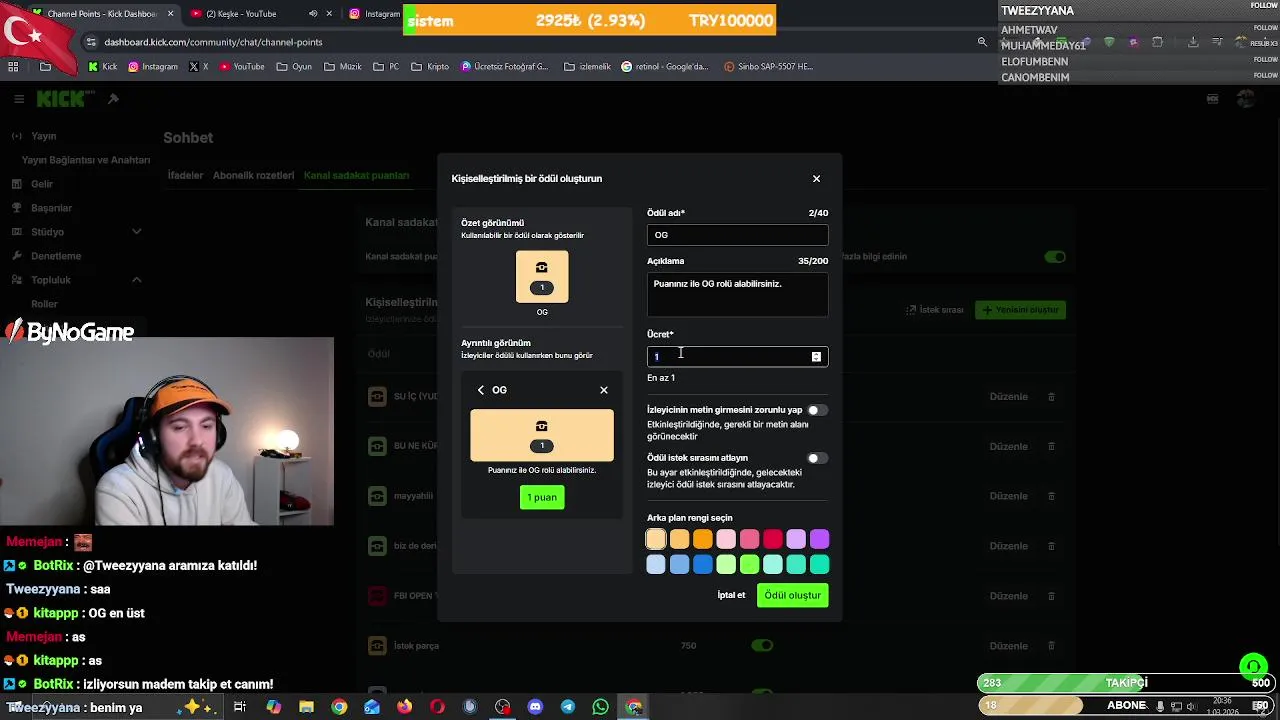
Task: Open the izlemelik bookmarks folder
Action: coord(587,67)
